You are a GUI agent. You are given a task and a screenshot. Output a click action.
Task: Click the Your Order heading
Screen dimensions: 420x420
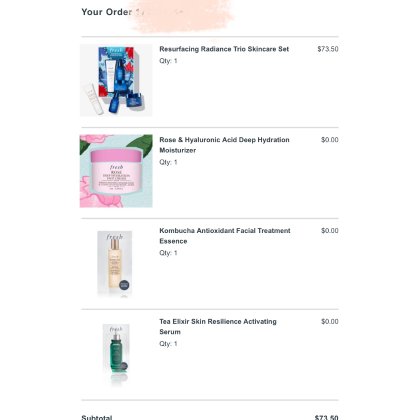[107, 12]
